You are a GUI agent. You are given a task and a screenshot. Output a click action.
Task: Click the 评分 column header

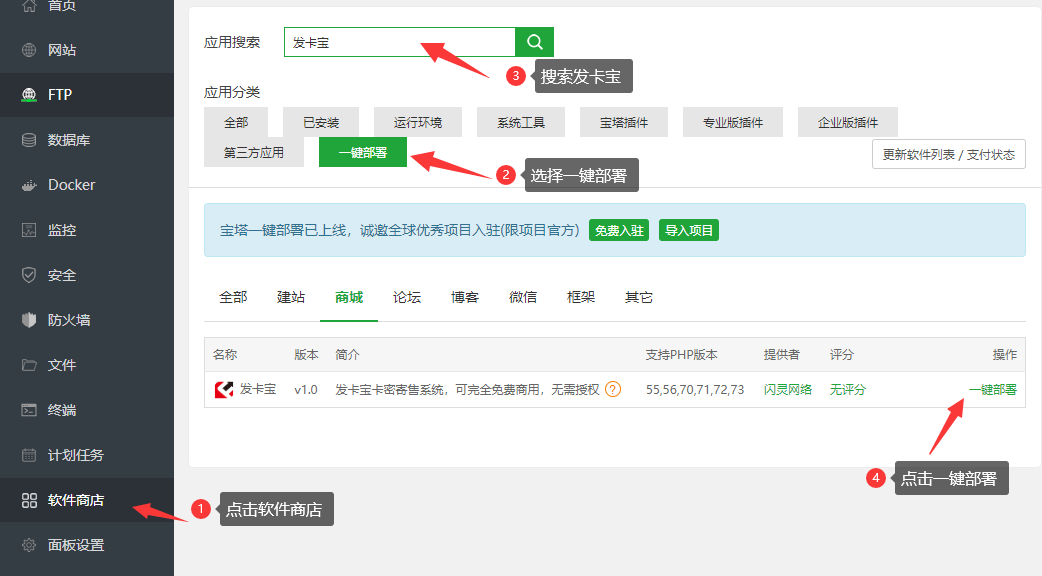841,355
